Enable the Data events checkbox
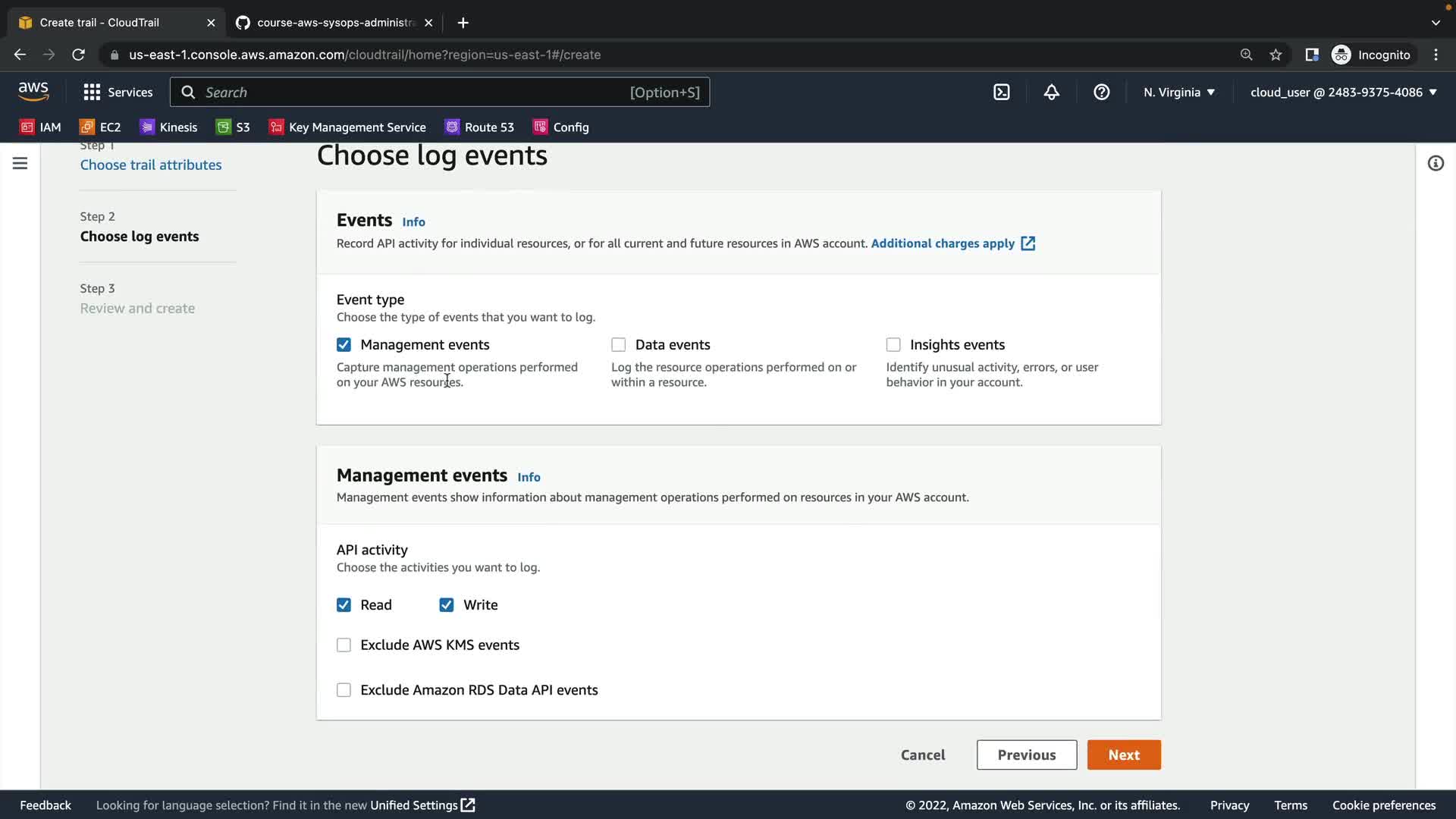This screenshot has height=819, width=1456. pos(619,345)
